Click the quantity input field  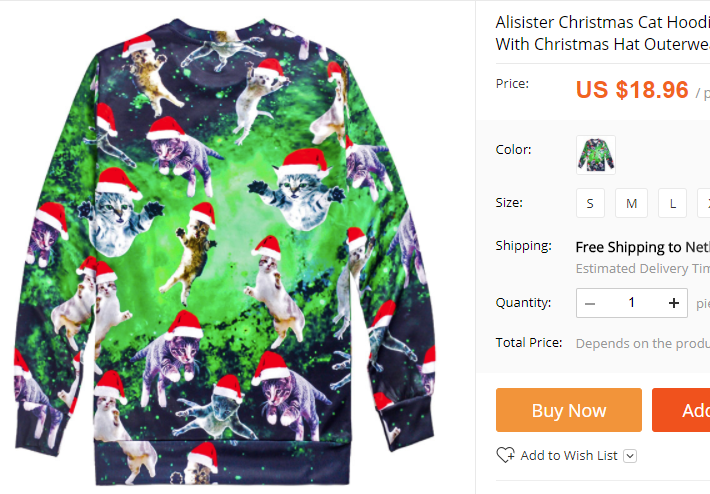[x=632, y=303]
